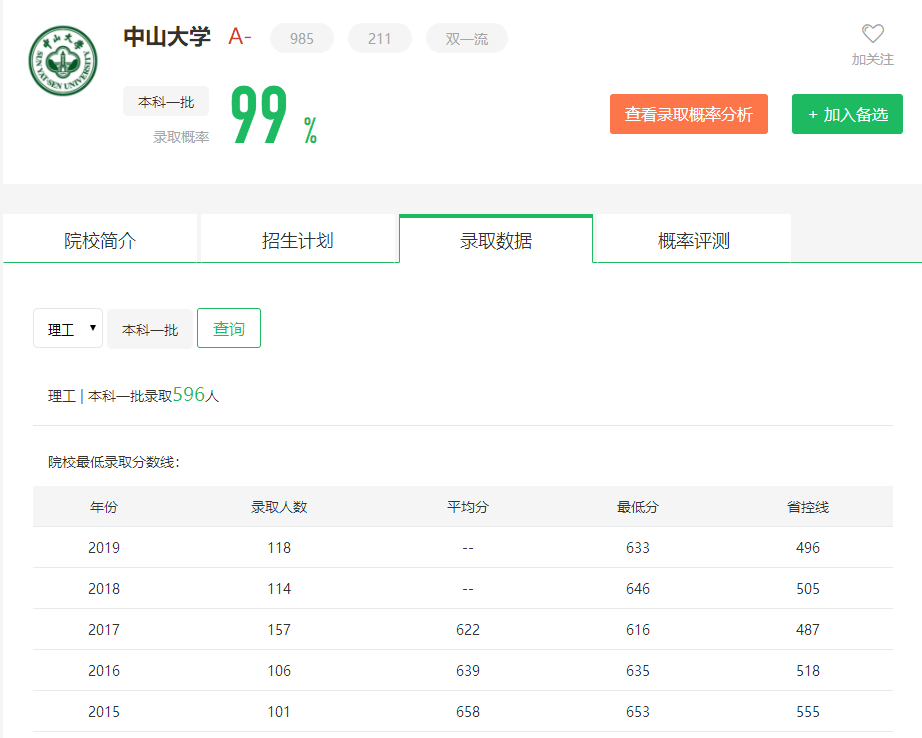The image size is (922, 738).
Task: Click the 2017 year cell
Action: click(x=104, y=630)
